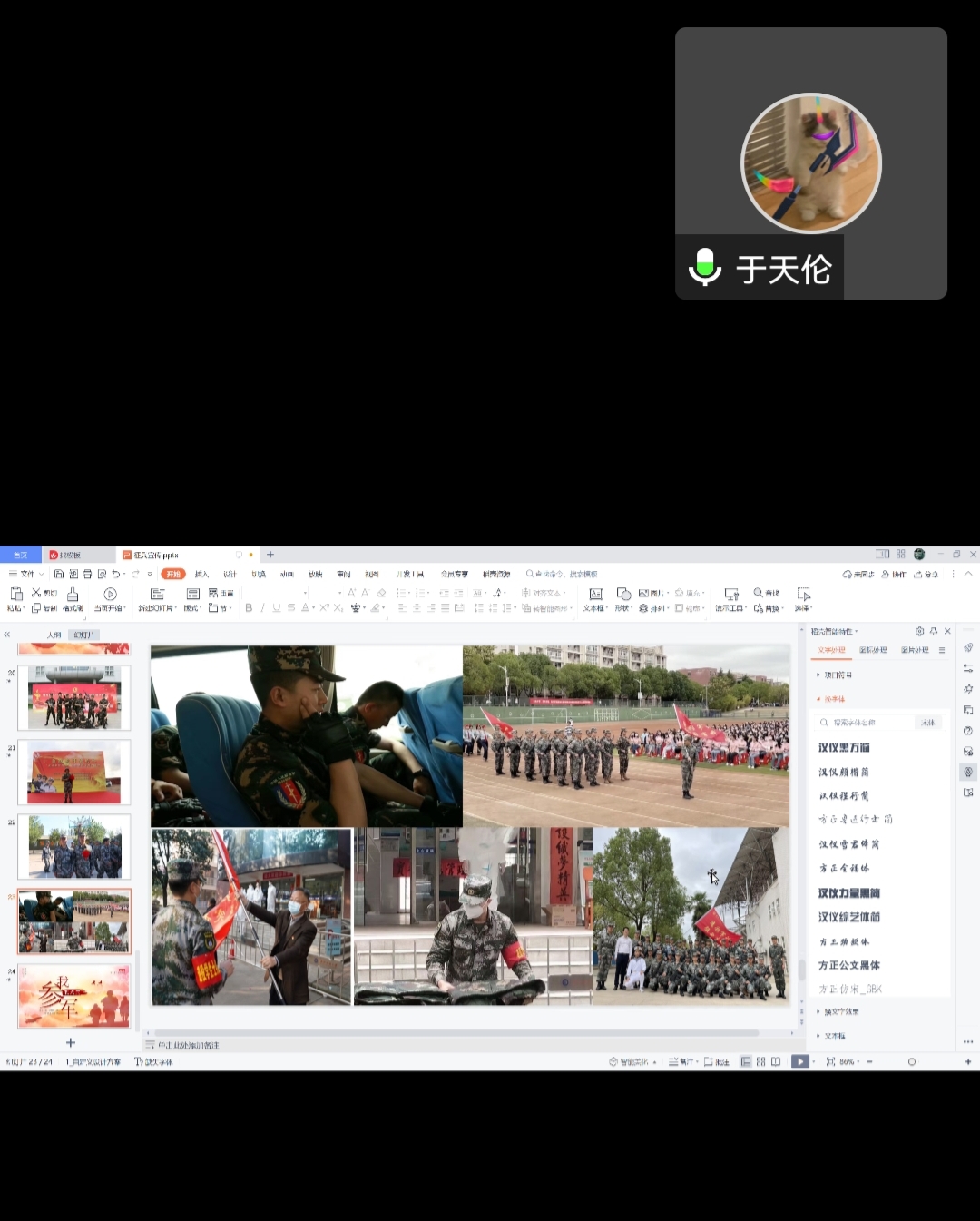Toggle Bold formatting button
This screenshot has width=980, height=1221.
tap(249, 608)
